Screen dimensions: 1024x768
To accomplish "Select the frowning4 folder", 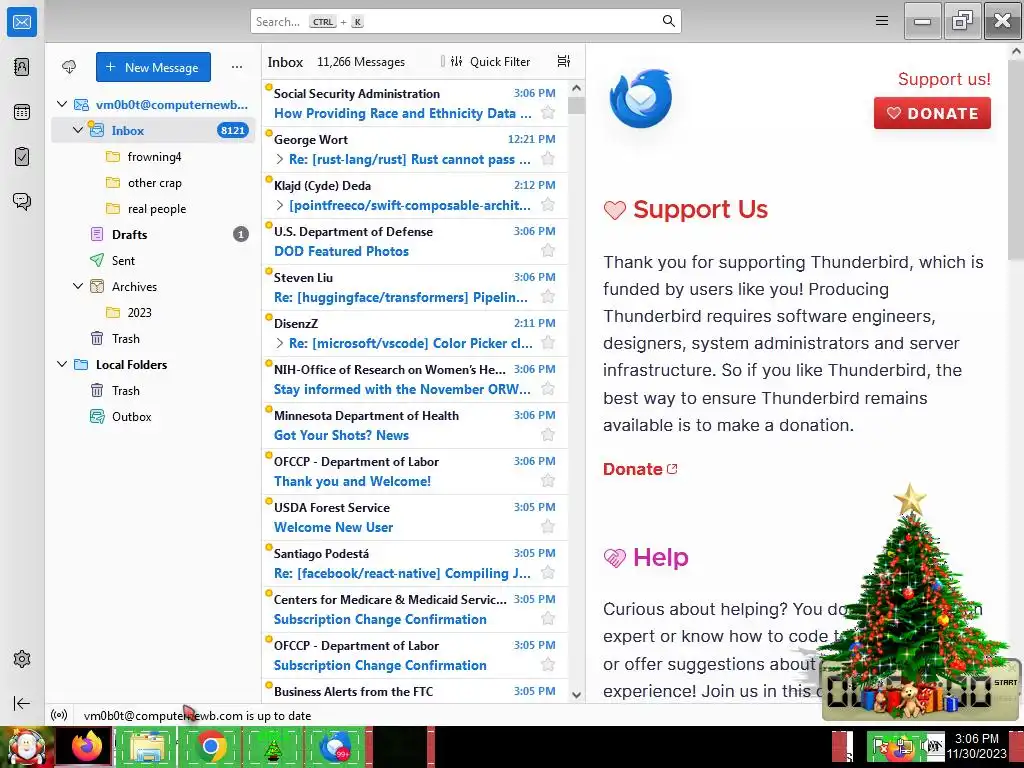I will pos(153,157).
